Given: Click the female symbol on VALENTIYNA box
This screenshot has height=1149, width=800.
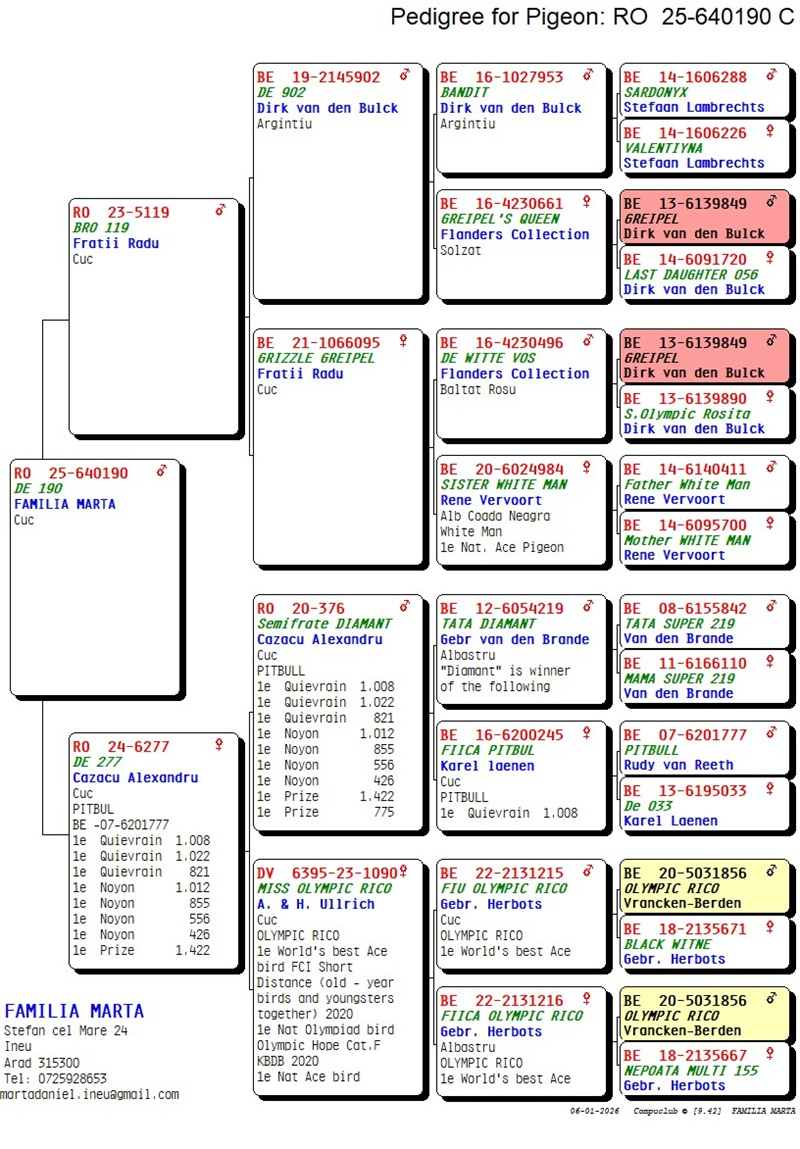Looking at the screenshot, I should click(771, 131).
